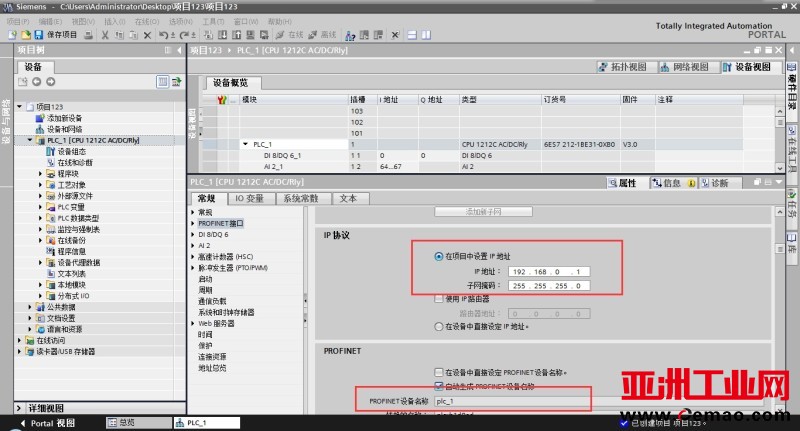Screen dimensions: 800x431
Task: Click the 子网掩码 input field
Action: point(549,286)
